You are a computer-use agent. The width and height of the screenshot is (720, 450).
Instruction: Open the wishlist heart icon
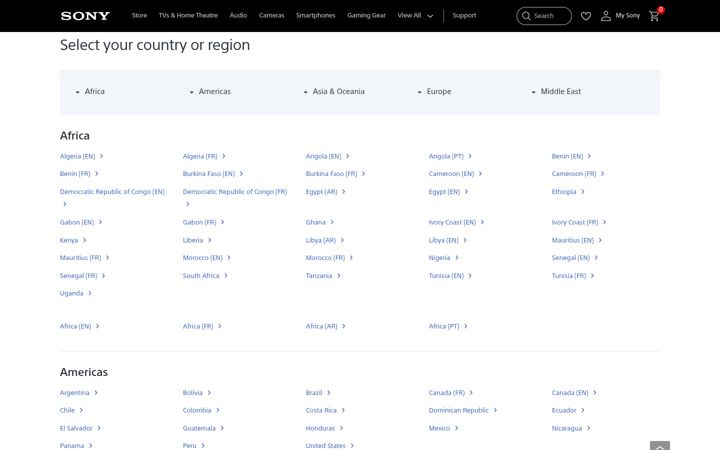[585, 16]
